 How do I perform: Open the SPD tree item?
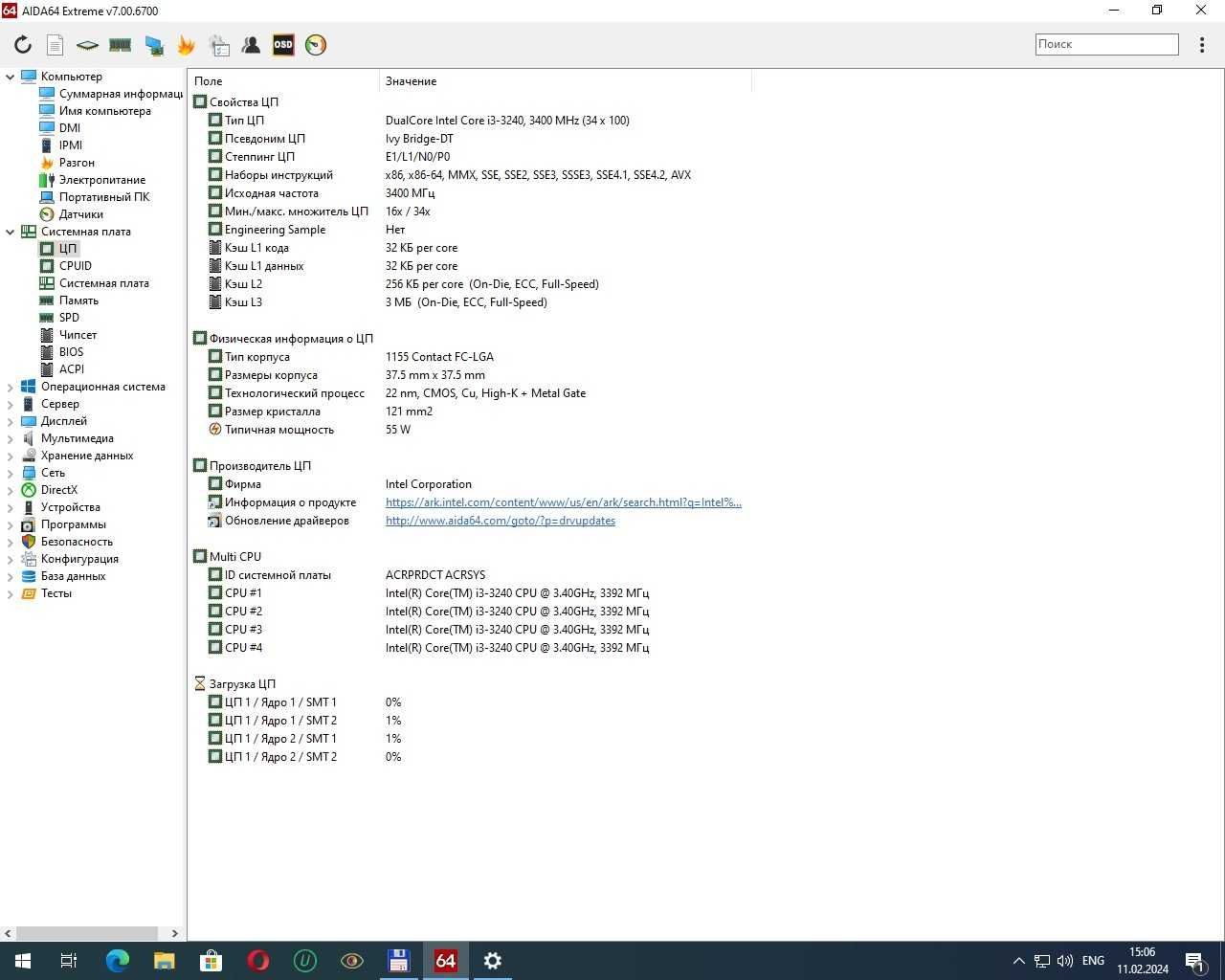pyautogui.click(x=69, y=318)
